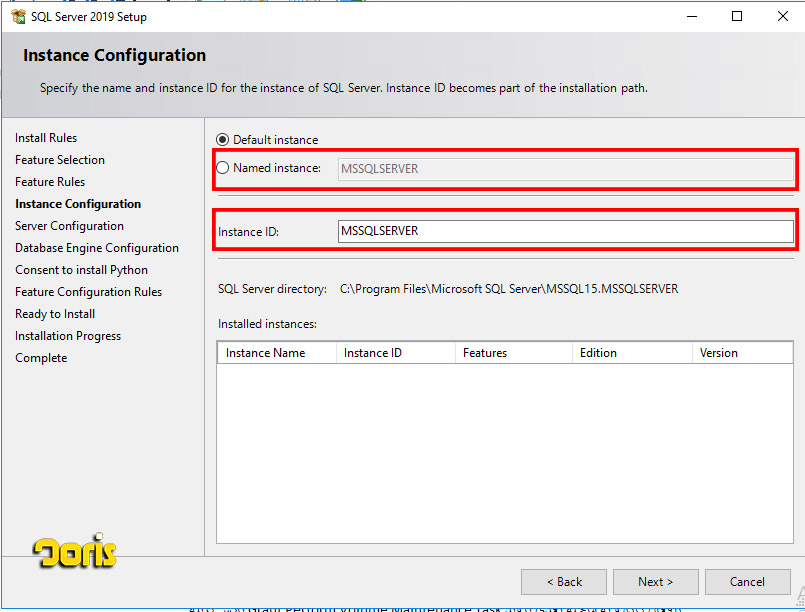Image resolution: width=805 pixels, height=612 pixels.
Task: Select the Instance Configuration step
Action: pyautogui.click(x=78, y=204)
